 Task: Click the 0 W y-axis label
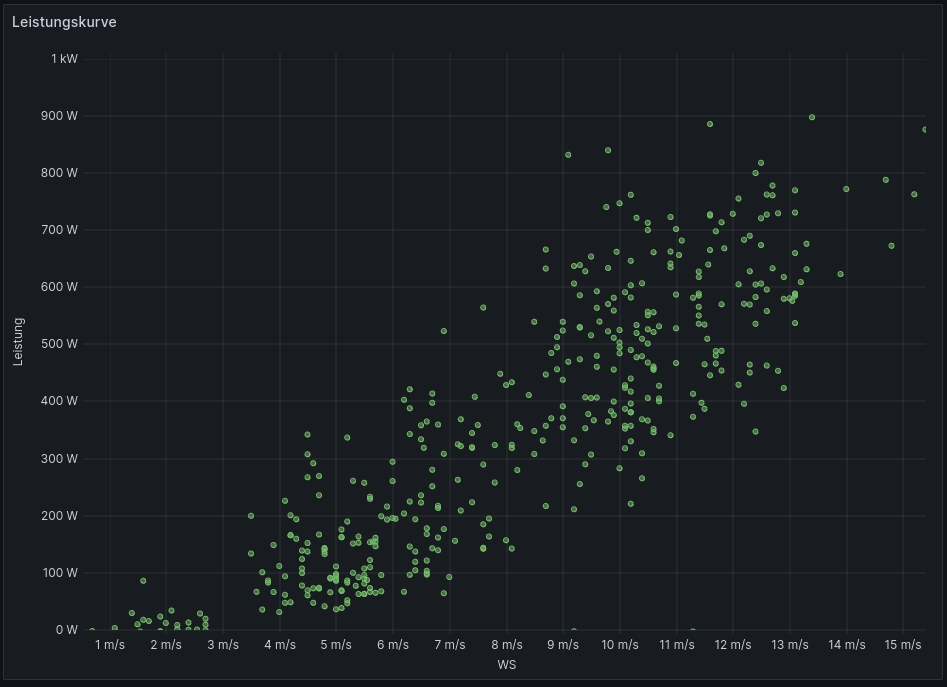[66, 629]
